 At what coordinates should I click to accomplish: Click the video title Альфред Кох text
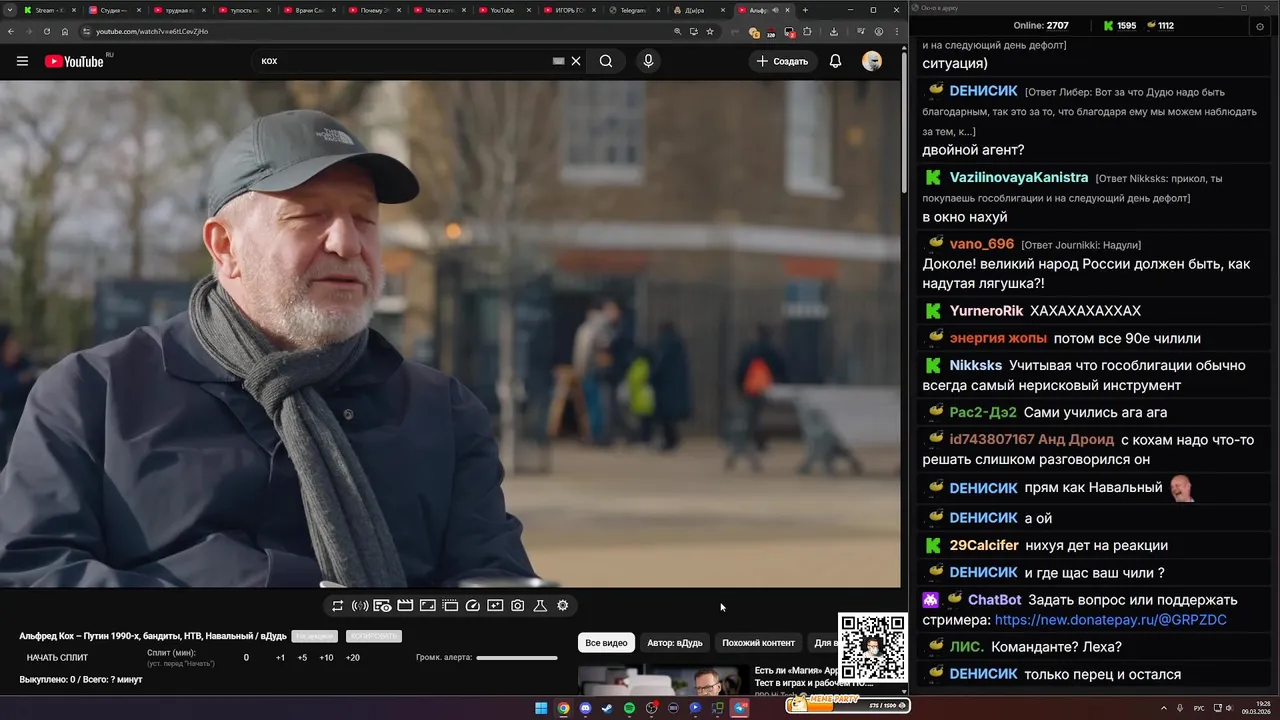click(x=153, y=636)
